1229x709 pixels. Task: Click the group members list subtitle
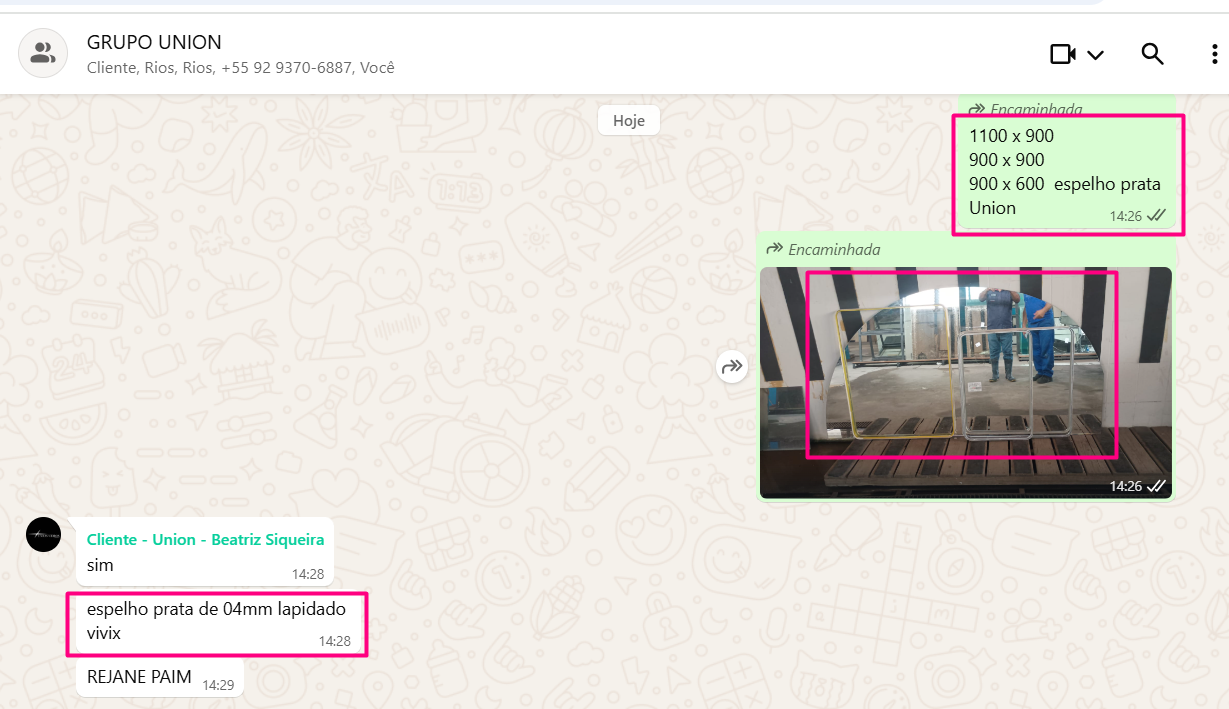240,68
